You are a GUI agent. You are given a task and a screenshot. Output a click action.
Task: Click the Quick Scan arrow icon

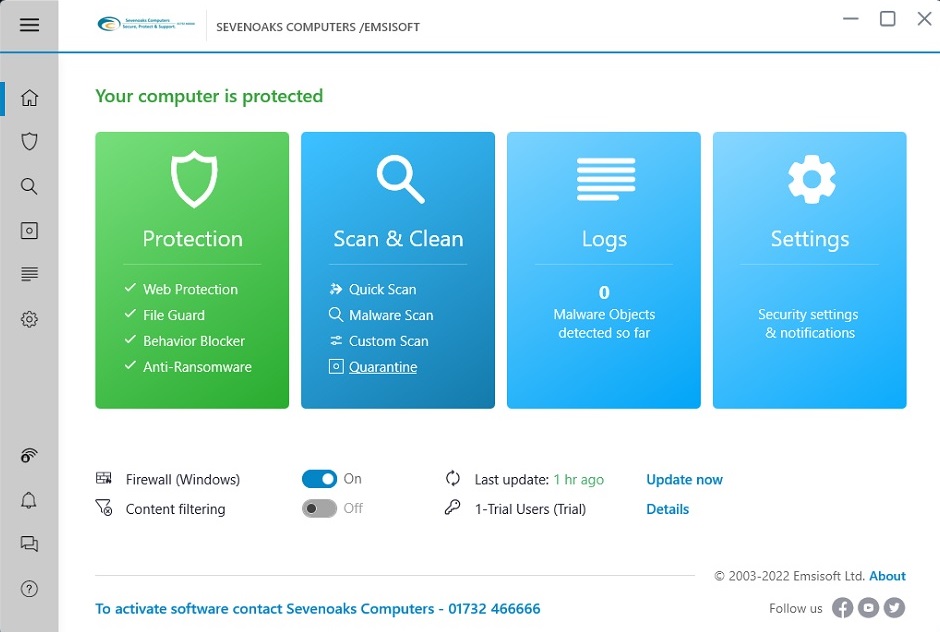336,289
